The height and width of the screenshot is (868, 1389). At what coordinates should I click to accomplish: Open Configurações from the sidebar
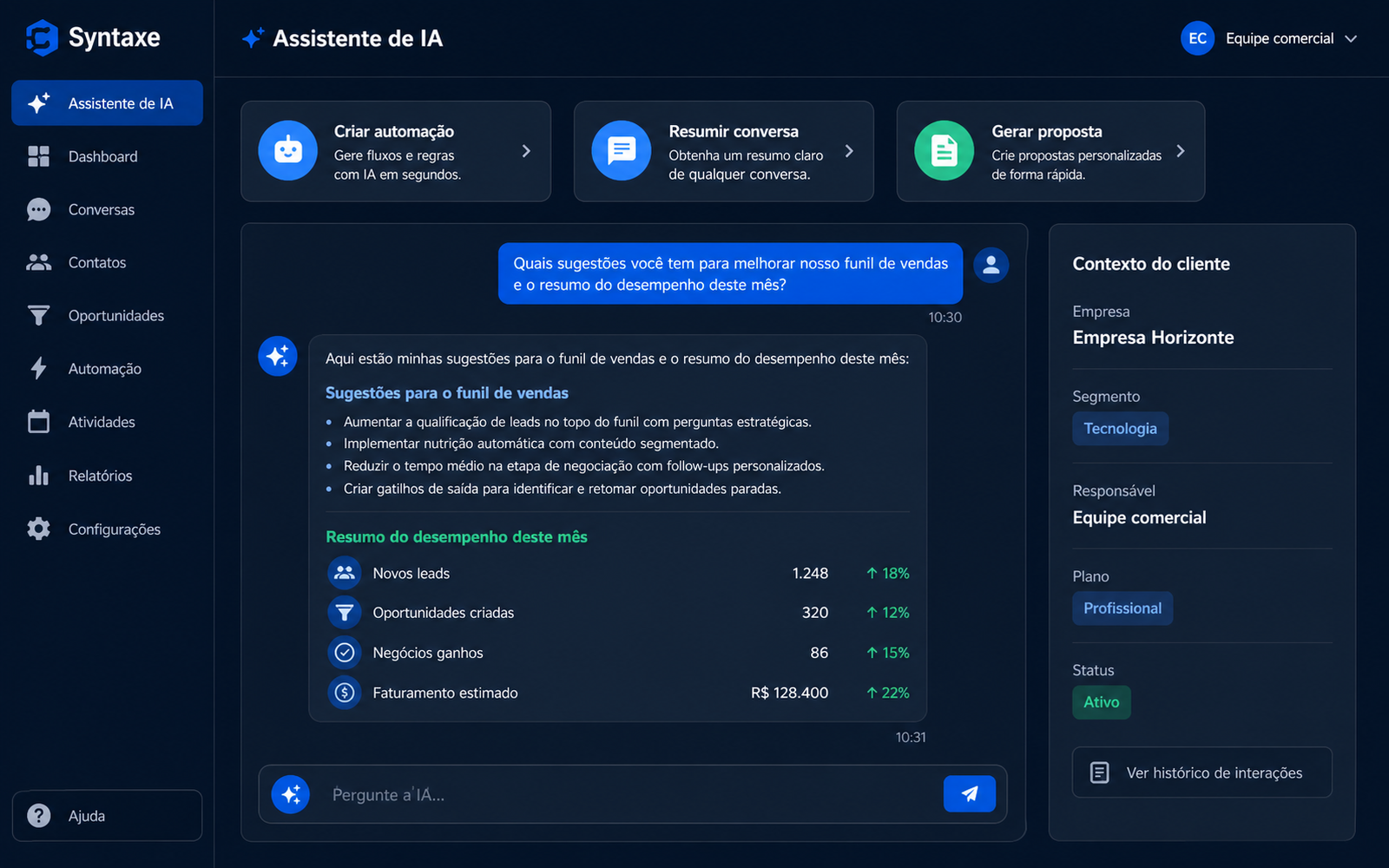[x=107, y=529]
